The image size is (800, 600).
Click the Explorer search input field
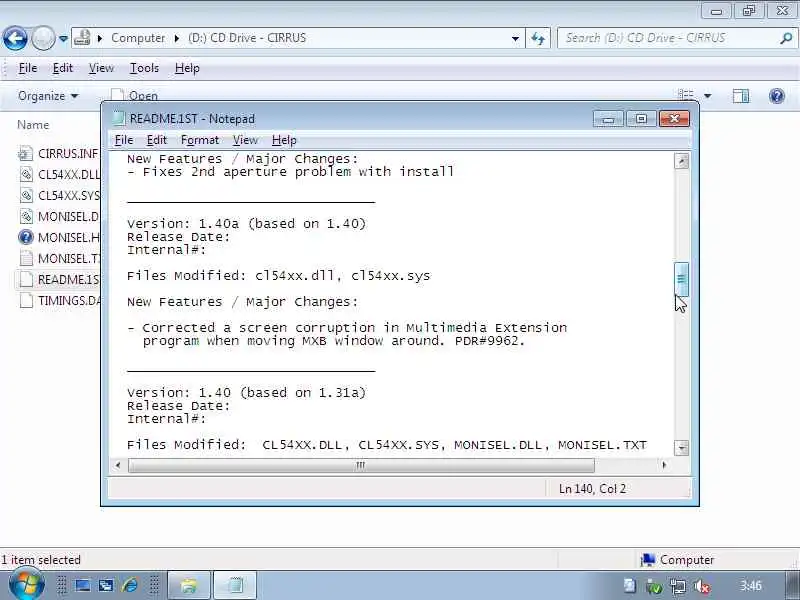pos(667,38)
